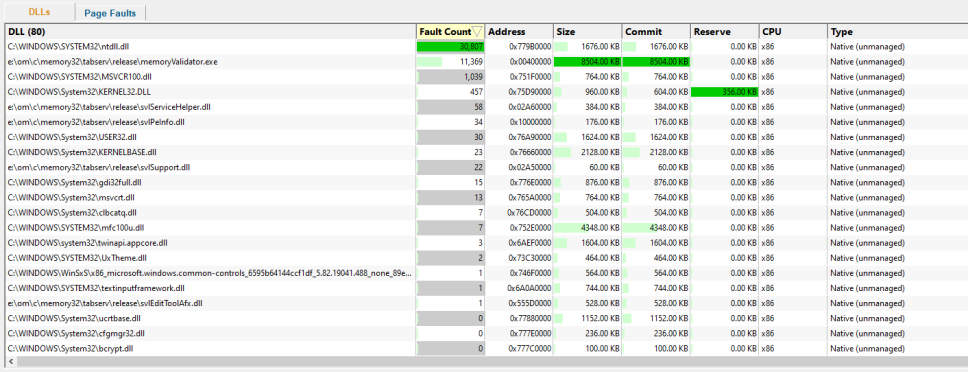
Task: Select the ntdll.dll row
Action: click(486, 47)
